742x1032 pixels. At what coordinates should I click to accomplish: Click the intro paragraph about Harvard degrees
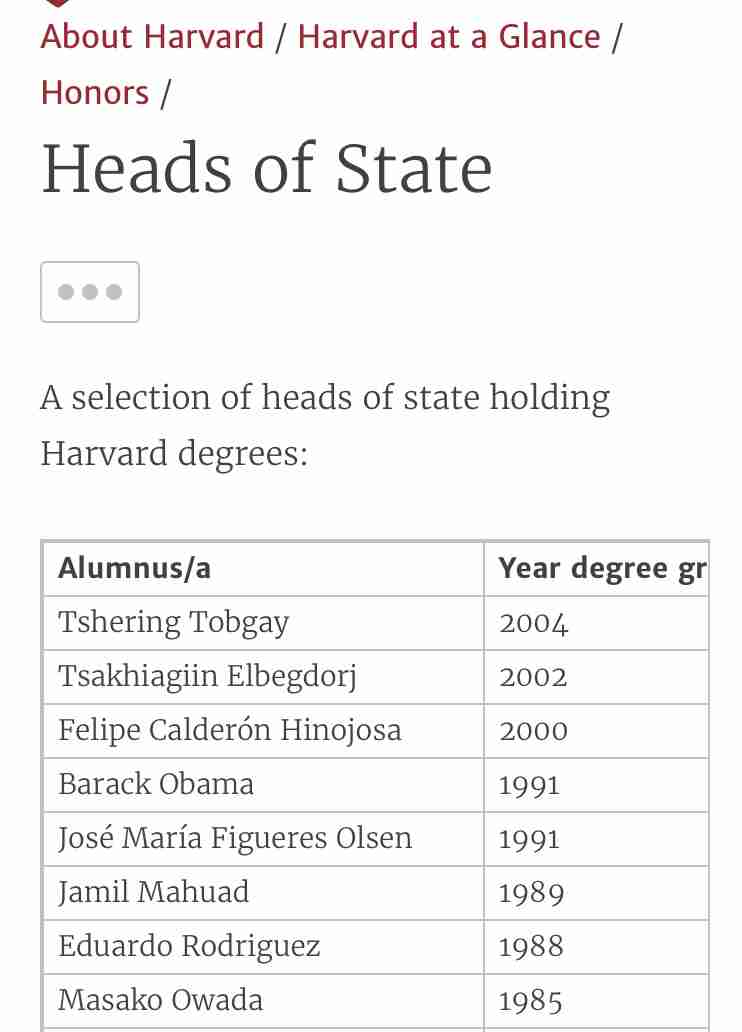325,426
